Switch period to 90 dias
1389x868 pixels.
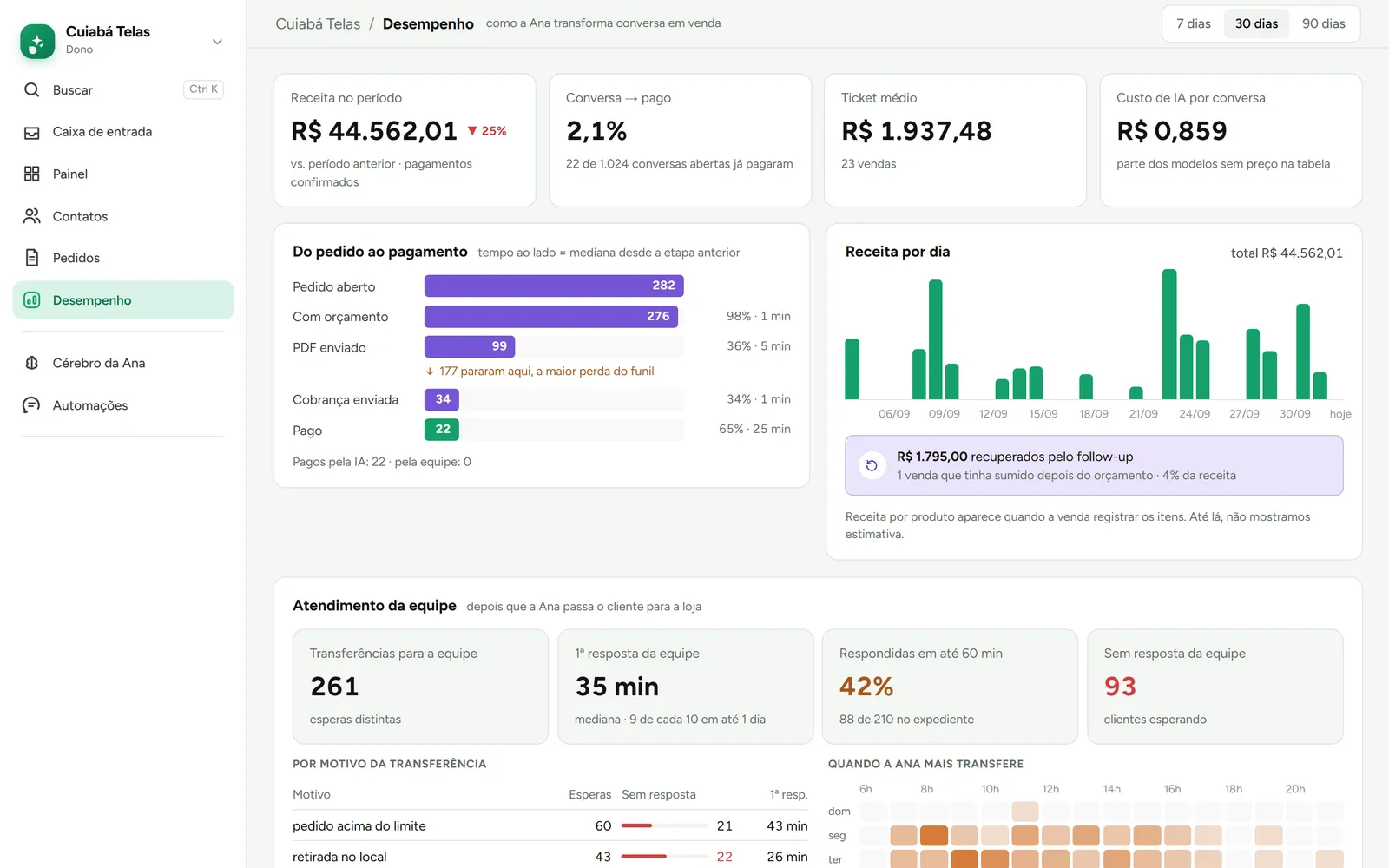(1323, 23)
